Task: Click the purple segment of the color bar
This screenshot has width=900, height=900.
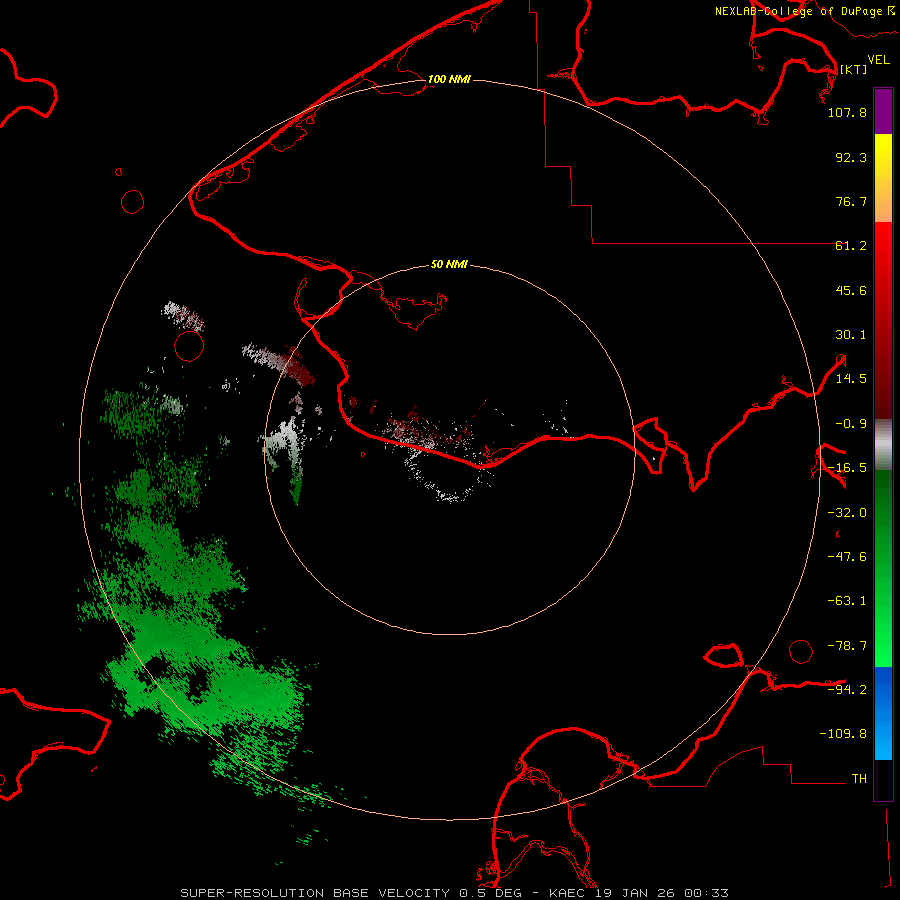Action: click(x=883, y=111)
